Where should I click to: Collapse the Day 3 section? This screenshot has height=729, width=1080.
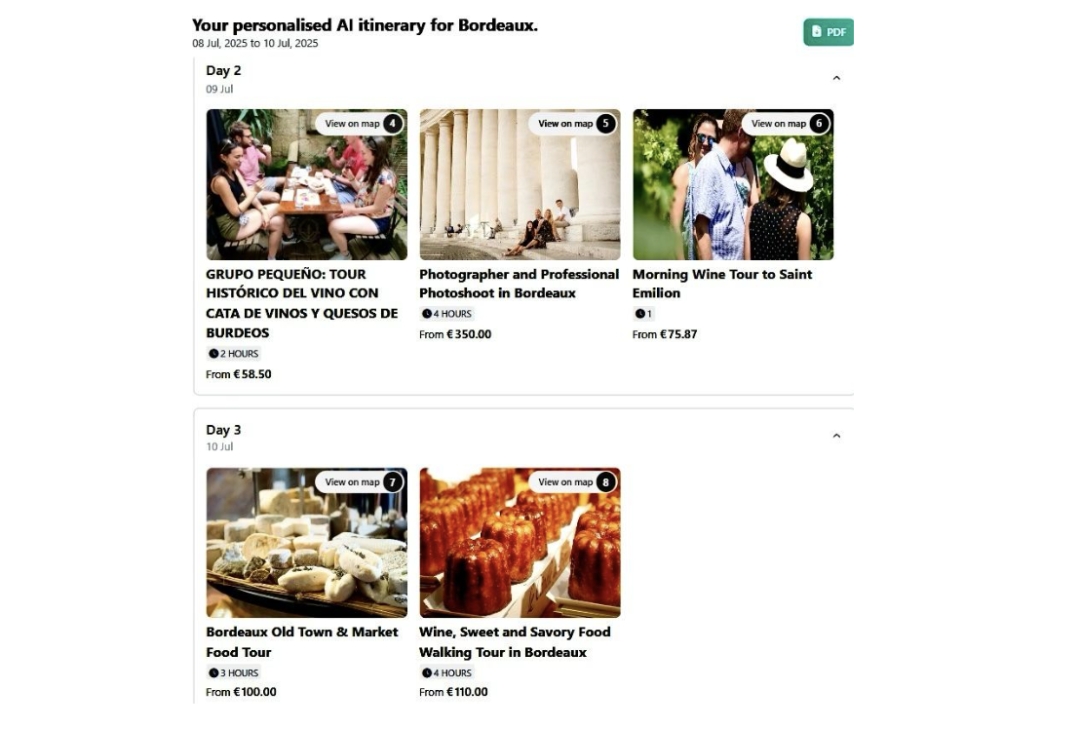(836, 435)
